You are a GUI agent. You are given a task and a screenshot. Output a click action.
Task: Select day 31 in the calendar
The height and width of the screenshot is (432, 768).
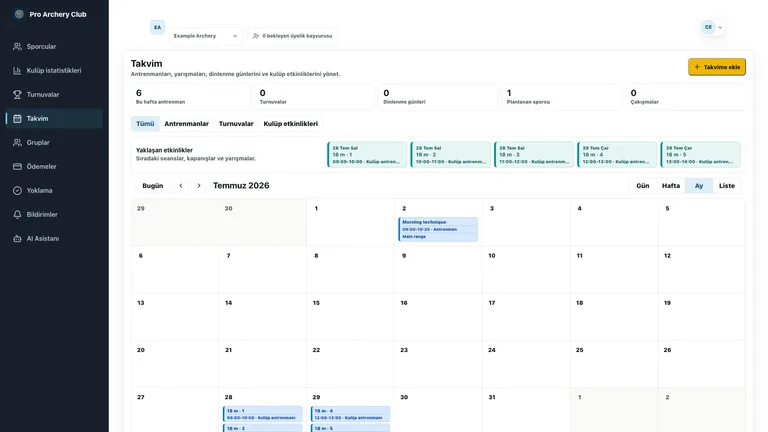click(526, 410)
